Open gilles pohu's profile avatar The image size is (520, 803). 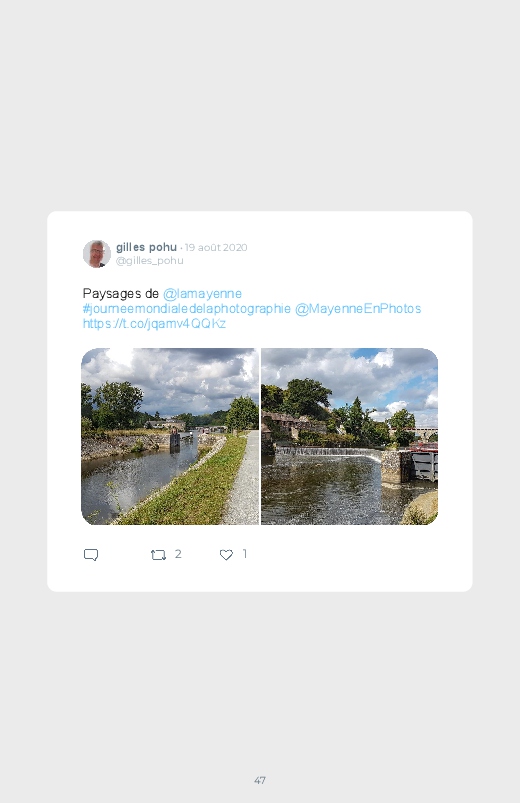(97, 253)
